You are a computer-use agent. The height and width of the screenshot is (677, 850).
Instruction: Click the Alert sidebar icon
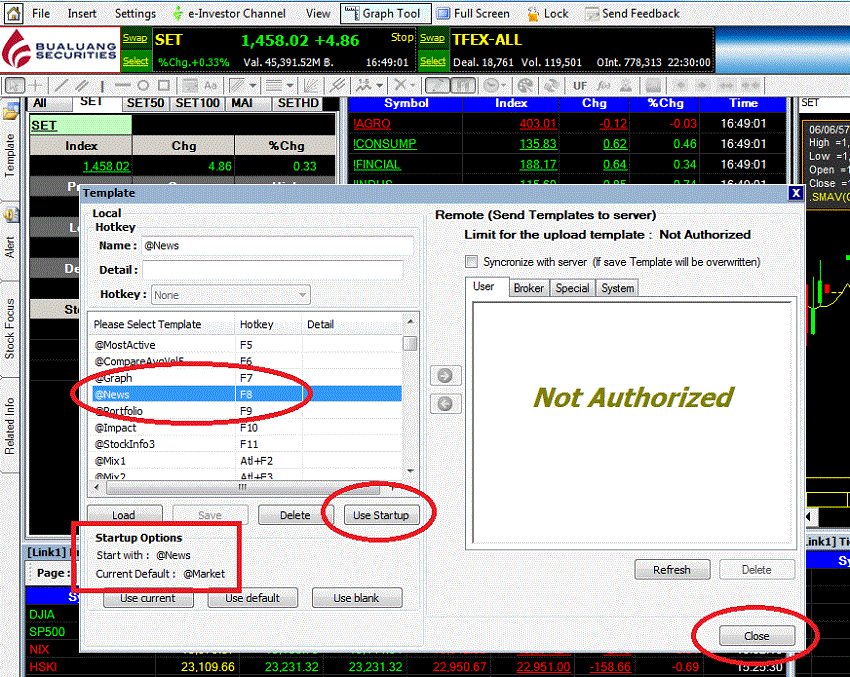[11, 216]
